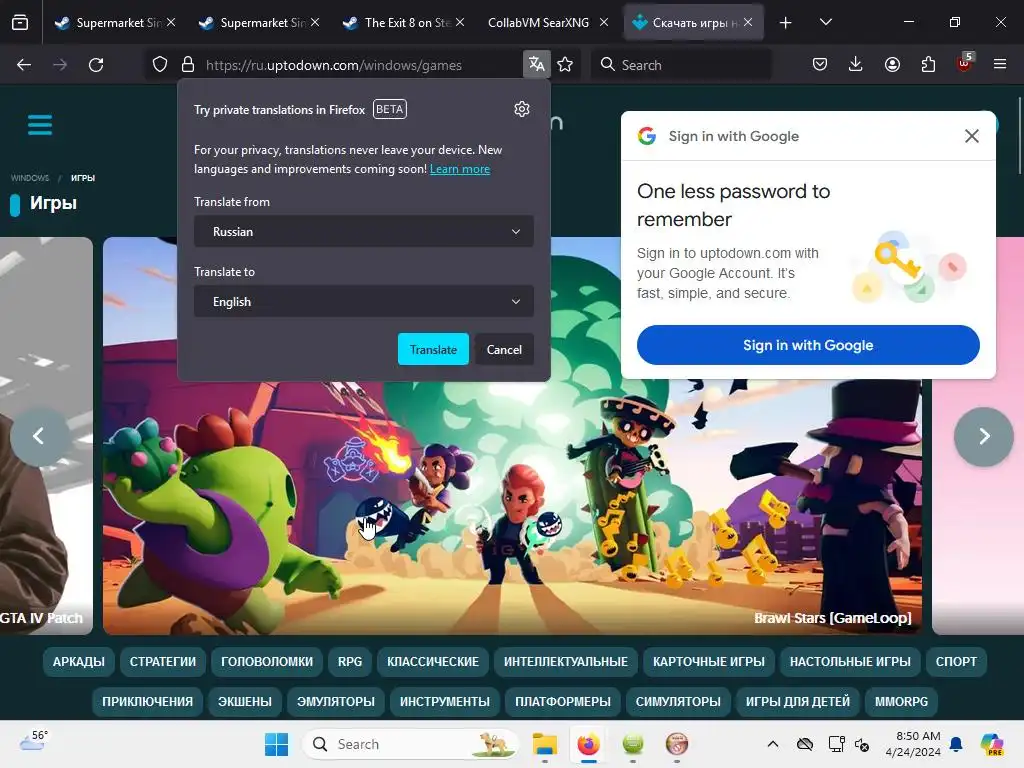Screen dimensions: 1024x768
Task: Show previous carousel slide
Action: tap(39, 436)
